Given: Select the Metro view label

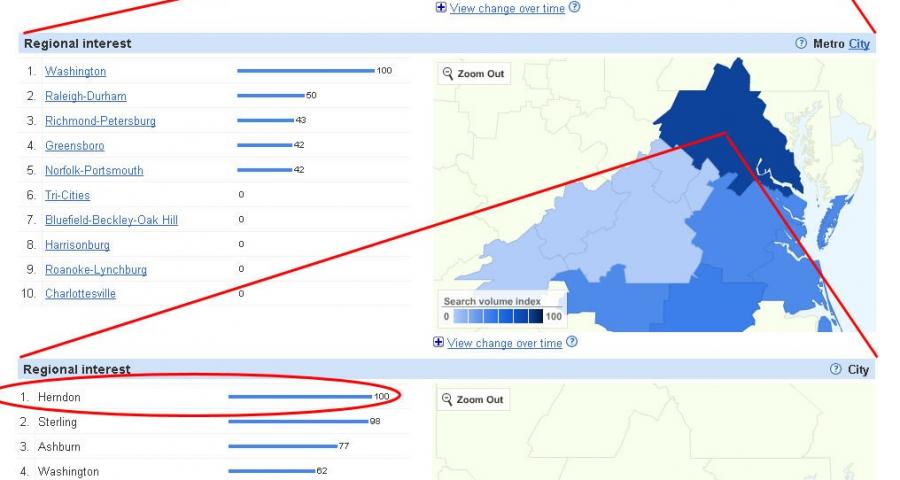Looking at the screenshot, I should pos(829,44).
